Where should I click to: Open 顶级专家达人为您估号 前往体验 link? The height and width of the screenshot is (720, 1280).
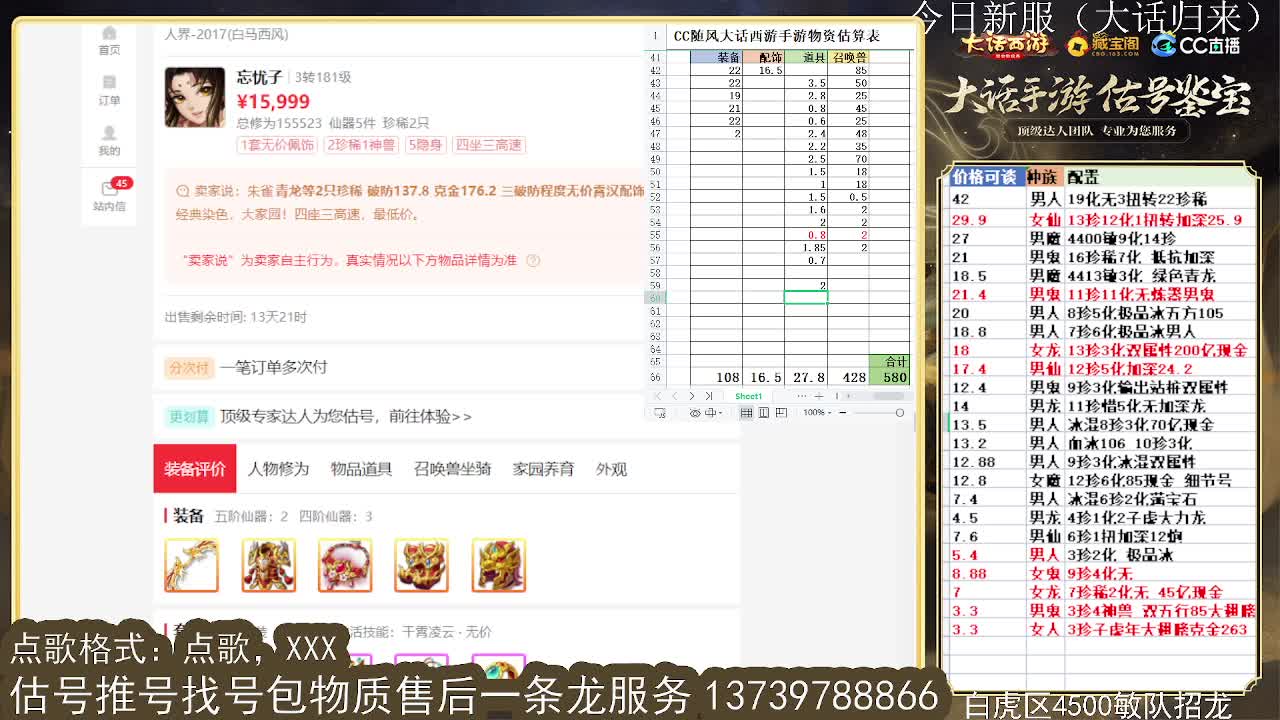coord(346,416)
